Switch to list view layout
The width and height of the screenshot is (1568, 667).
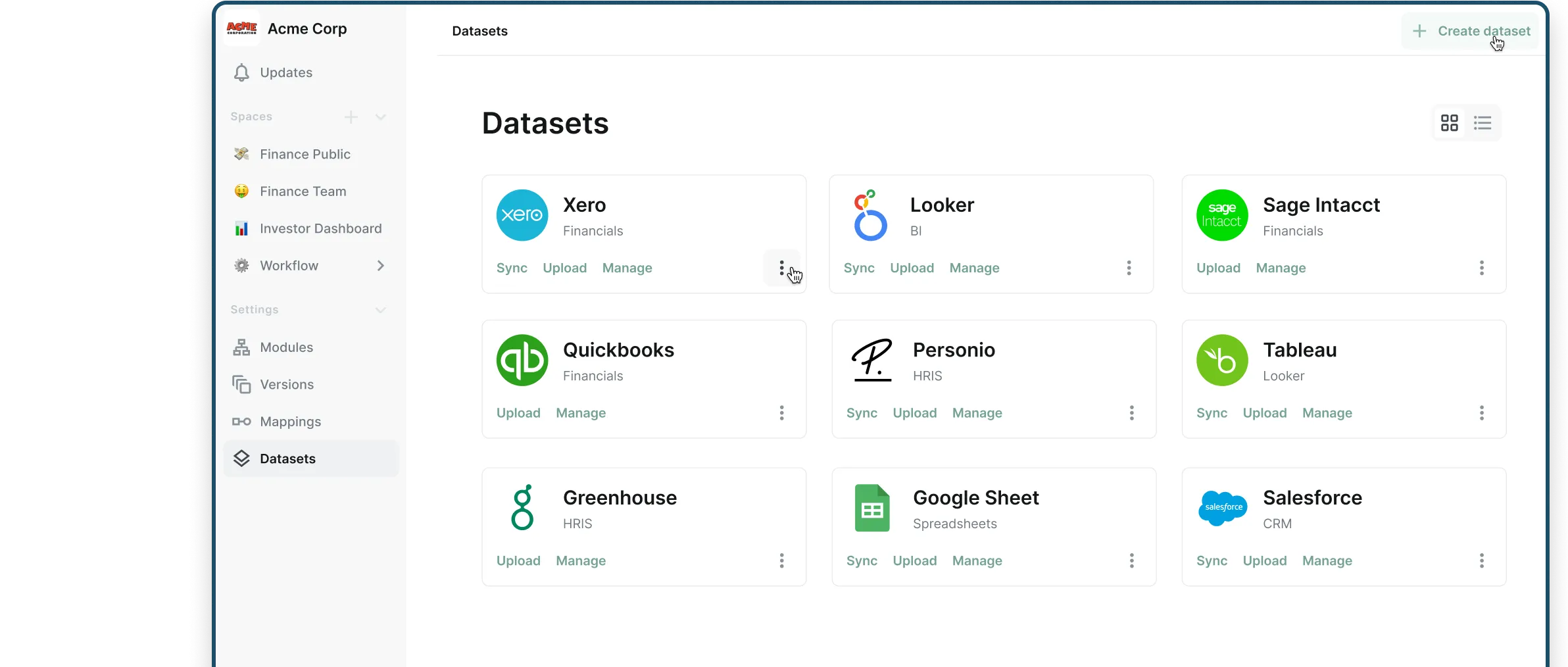pyautogui.click(x=1482, y=123)
